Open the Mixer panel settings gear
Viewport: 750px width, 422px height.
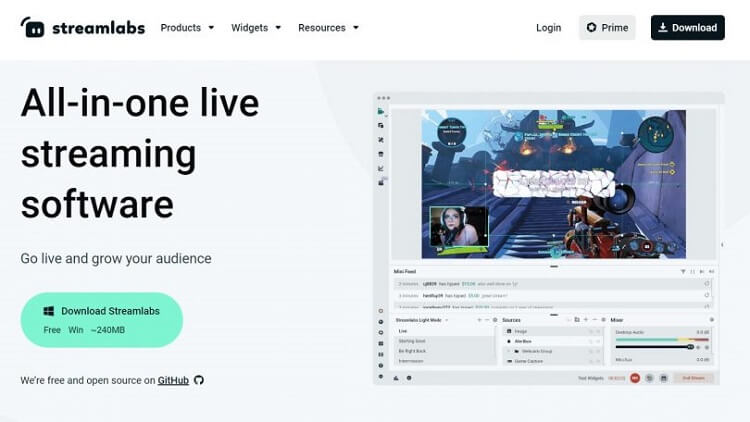[x=711, y=320]
